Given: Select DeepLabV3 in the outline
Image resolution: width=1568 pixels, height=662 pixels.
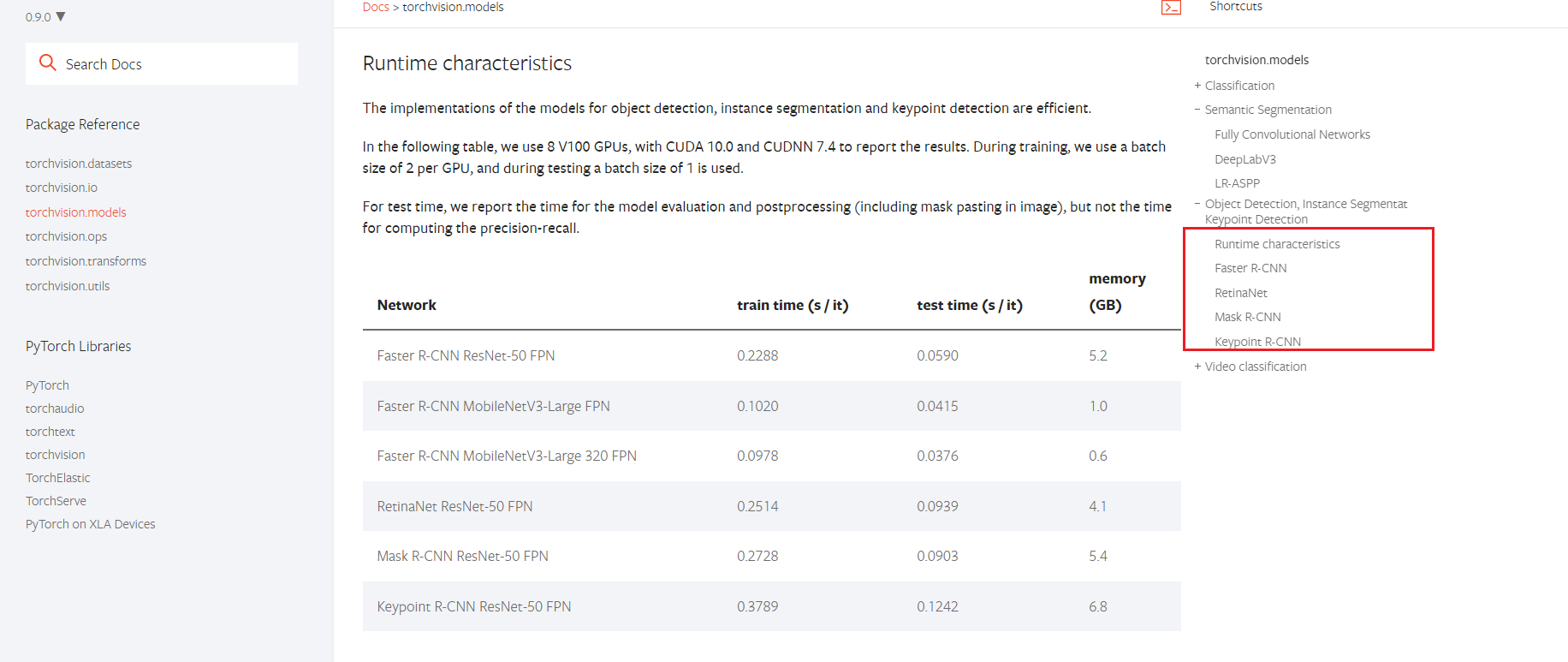Looking at the screenshot, I should coord(1244,159).
